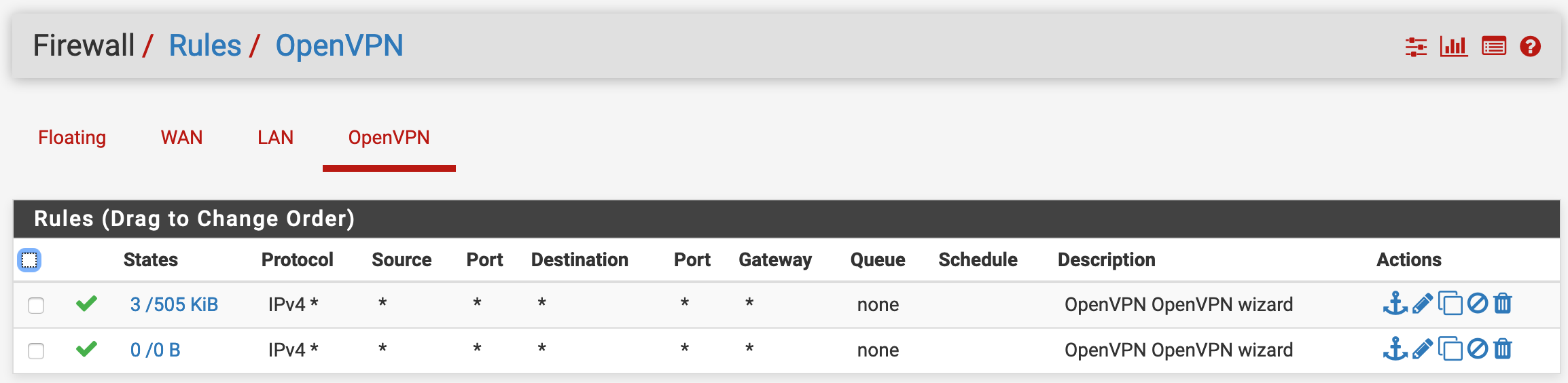The image size is (1568, 383).
Task: Open related status bar chart icon
Action: (1454, 47)
